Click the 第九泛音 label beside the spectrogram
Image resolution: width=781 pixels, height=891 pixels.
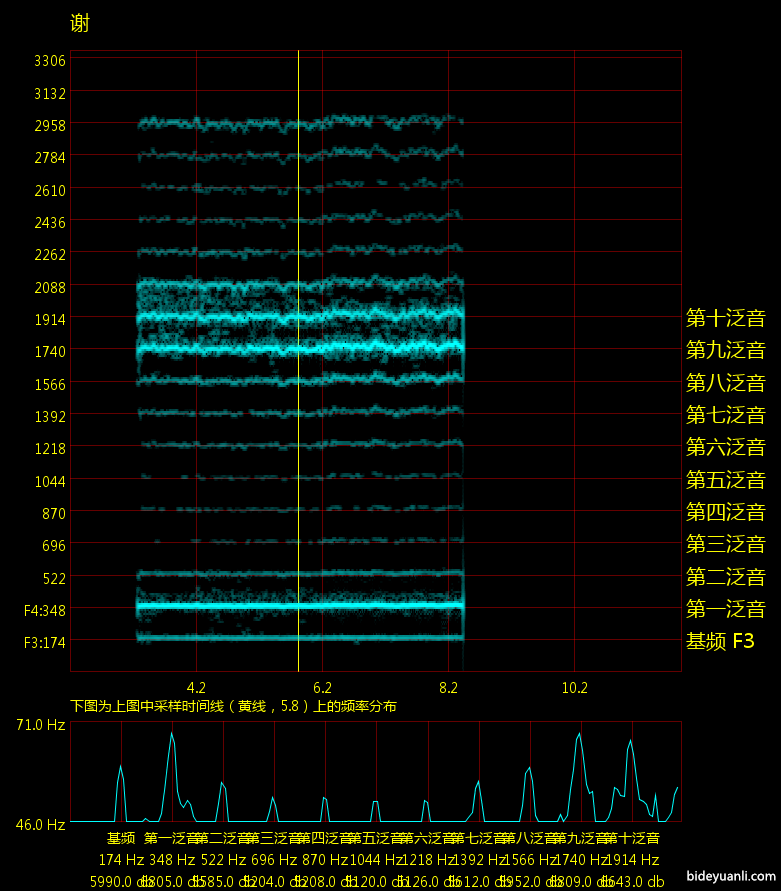pyautogui.click(x=725, y=350)
